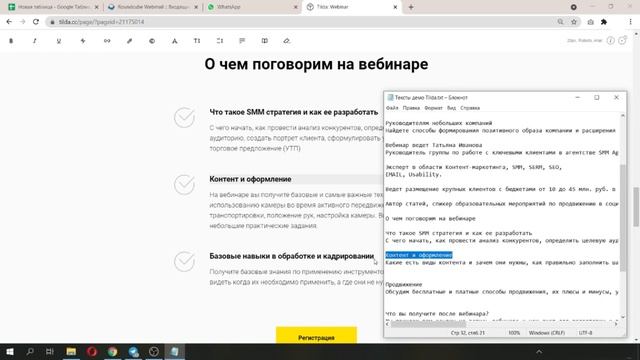Apply bold formatting in Tilda toolbar
Viewport: 640px width, 360px height.
click(11, 41)
